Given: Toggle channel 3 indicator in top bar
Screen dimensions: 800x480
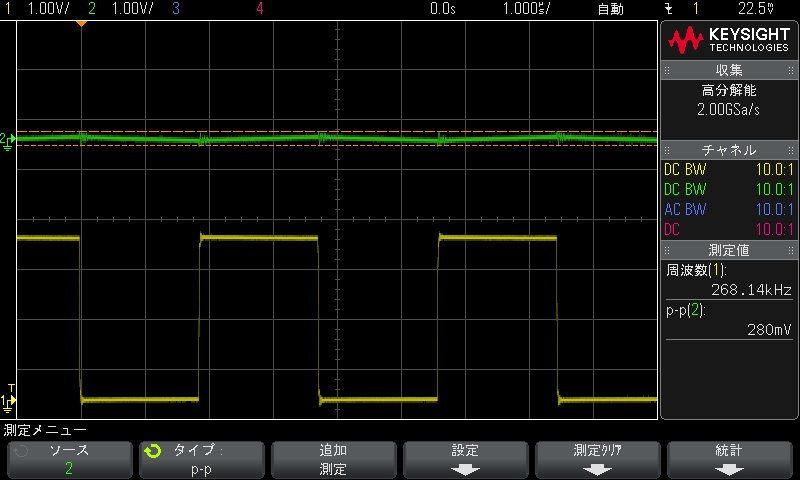Looking at the screenshot, I should coord(176,9).
